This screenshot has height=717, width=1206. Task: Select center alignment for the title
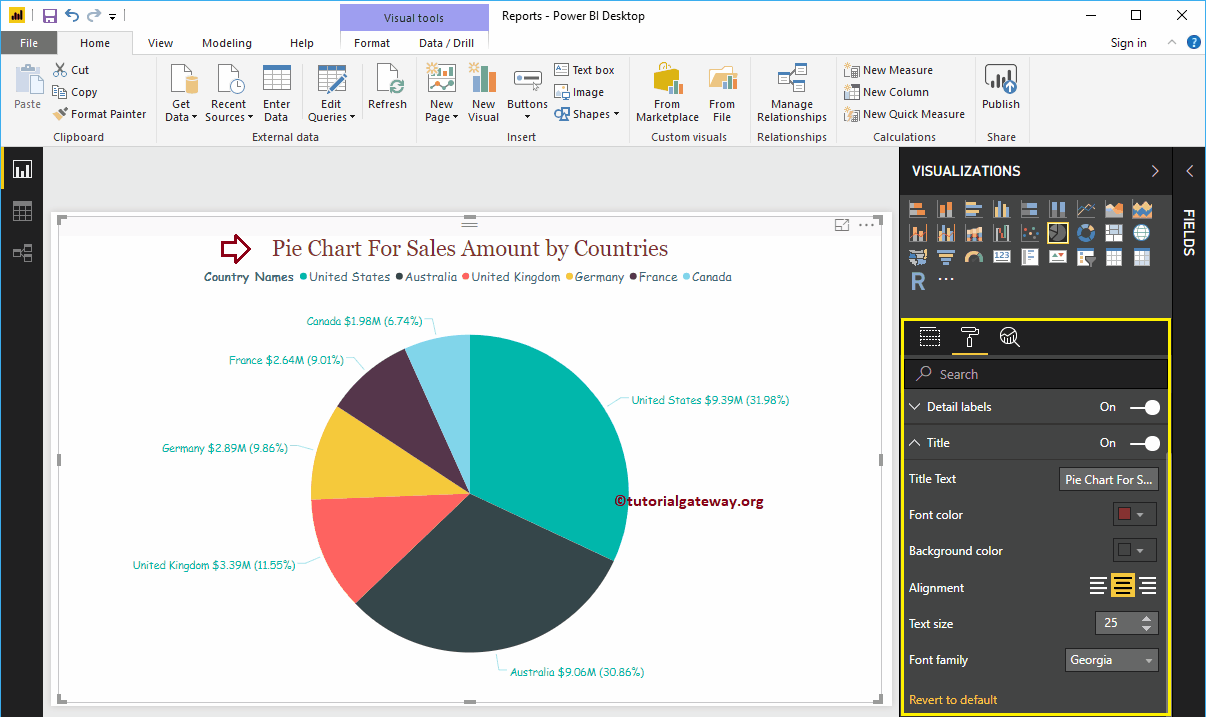[1122, 587]
